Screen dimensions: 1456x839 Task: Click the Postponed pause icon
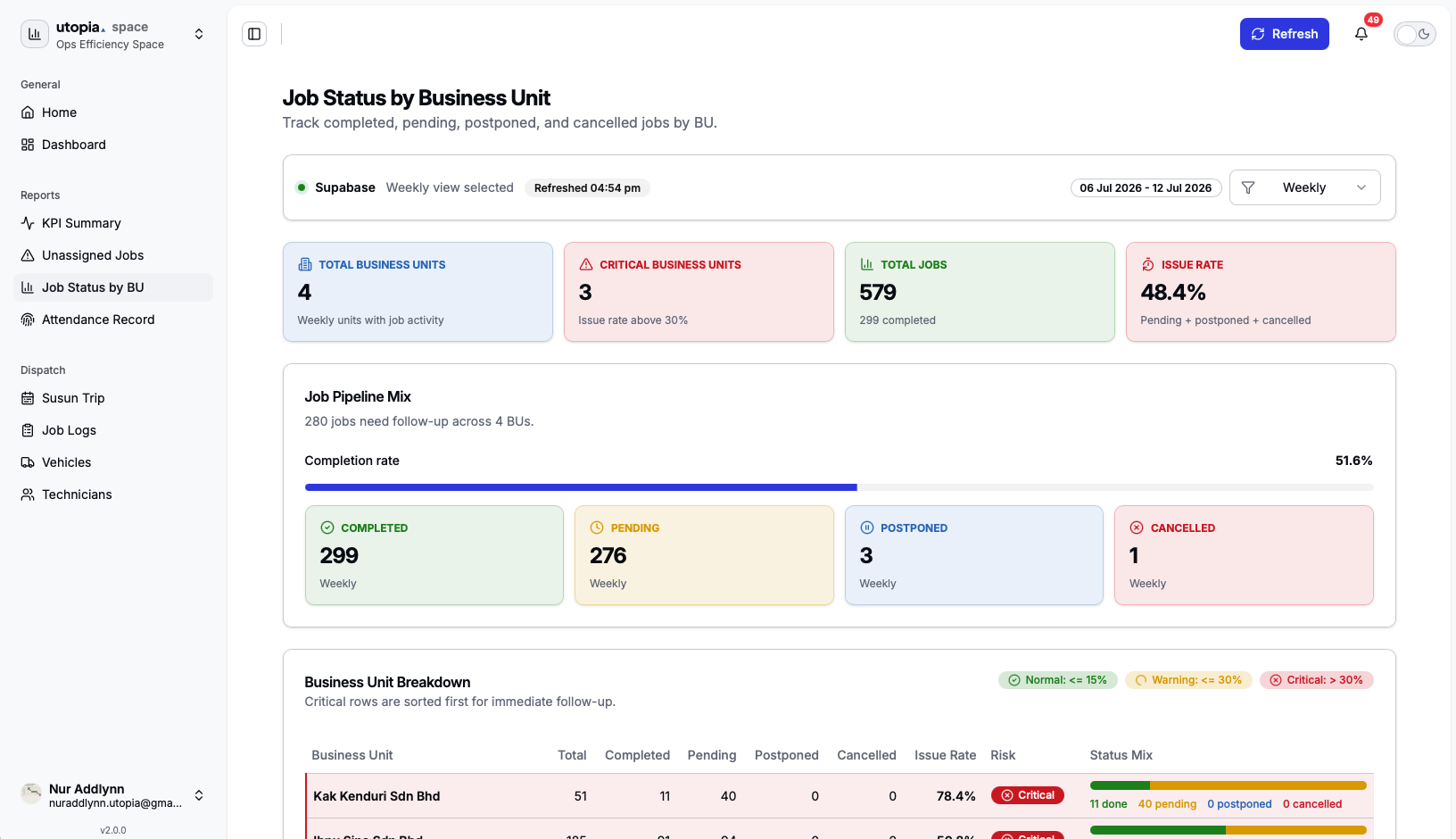click(x=867, y=527)
